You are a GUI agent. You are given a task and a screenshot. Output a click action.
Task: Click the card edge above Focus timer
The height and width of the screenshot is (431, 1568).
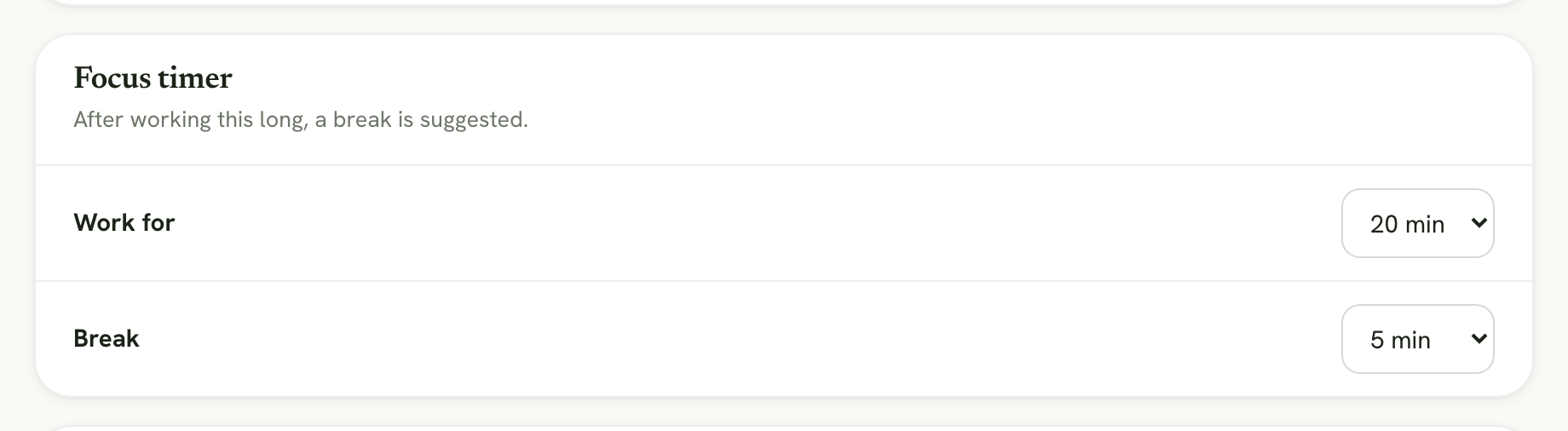tap(784, 35)
